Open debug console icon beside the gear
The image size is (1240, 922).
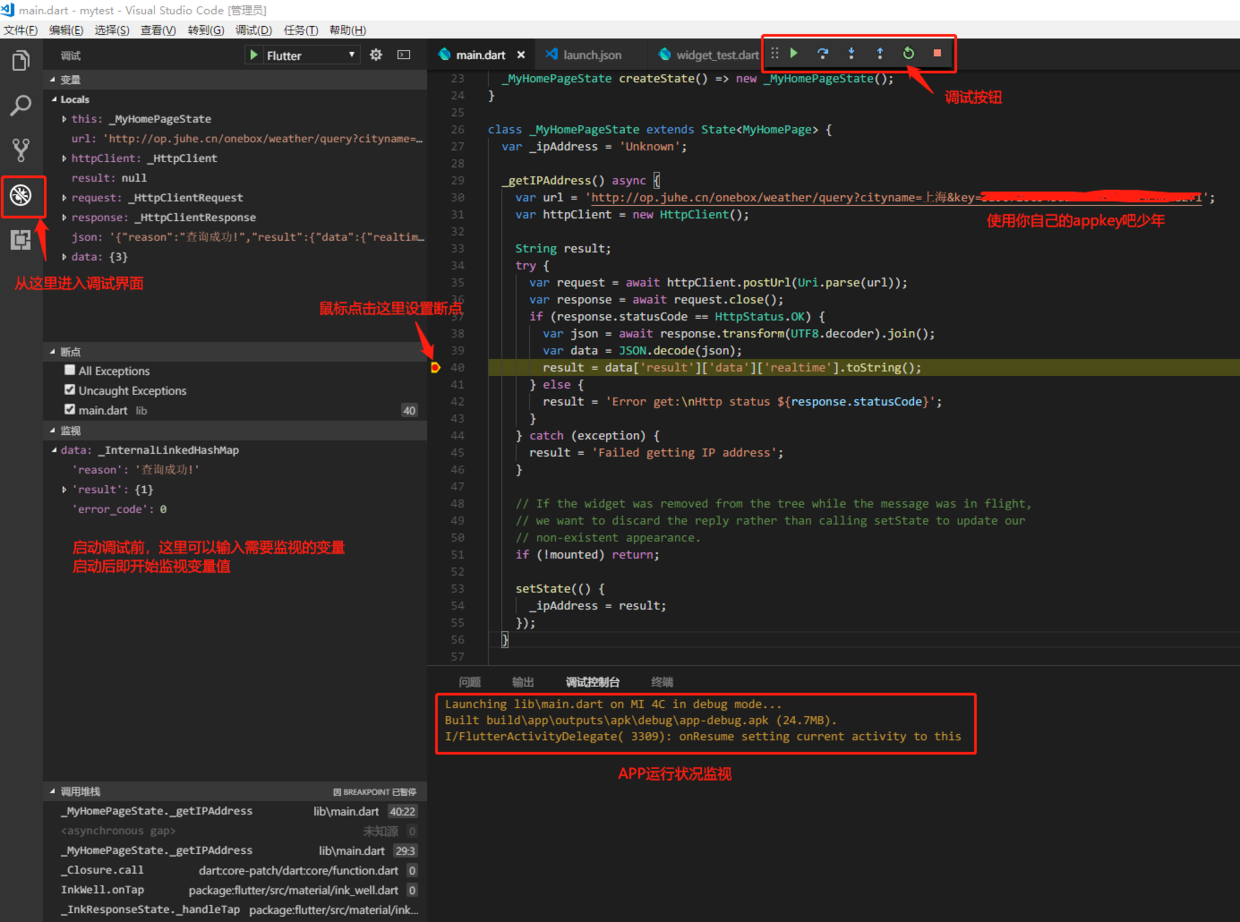coord(404,55)
